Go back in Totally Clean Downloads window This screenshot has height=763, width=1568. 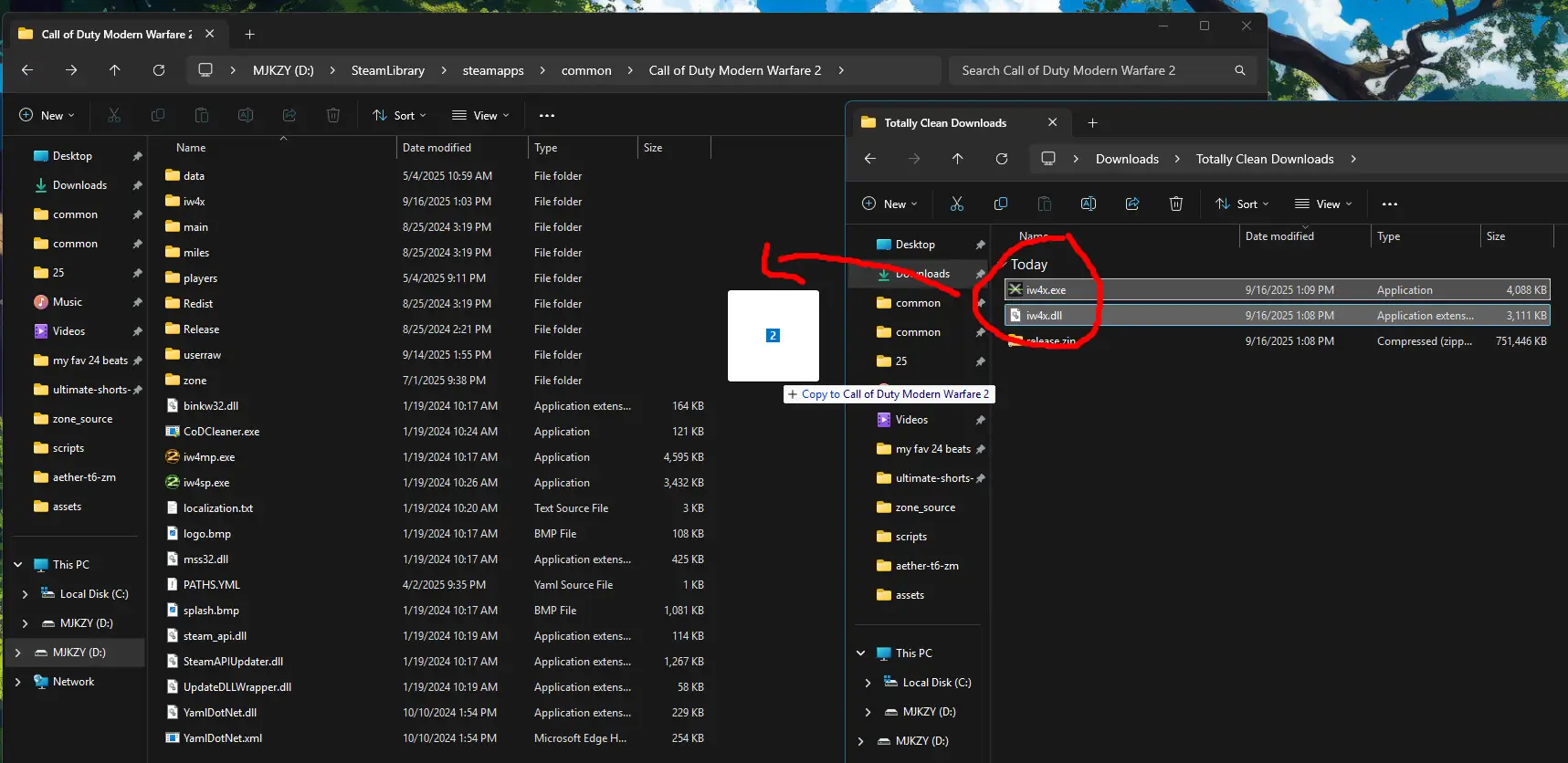(870, 159)
